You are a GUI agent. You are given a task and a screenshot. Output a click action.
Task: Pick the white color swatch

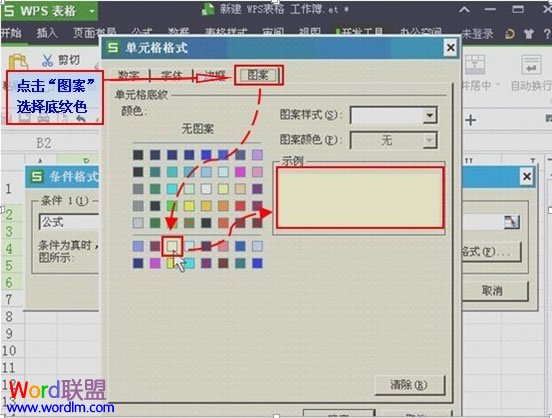tap(206, 189)
